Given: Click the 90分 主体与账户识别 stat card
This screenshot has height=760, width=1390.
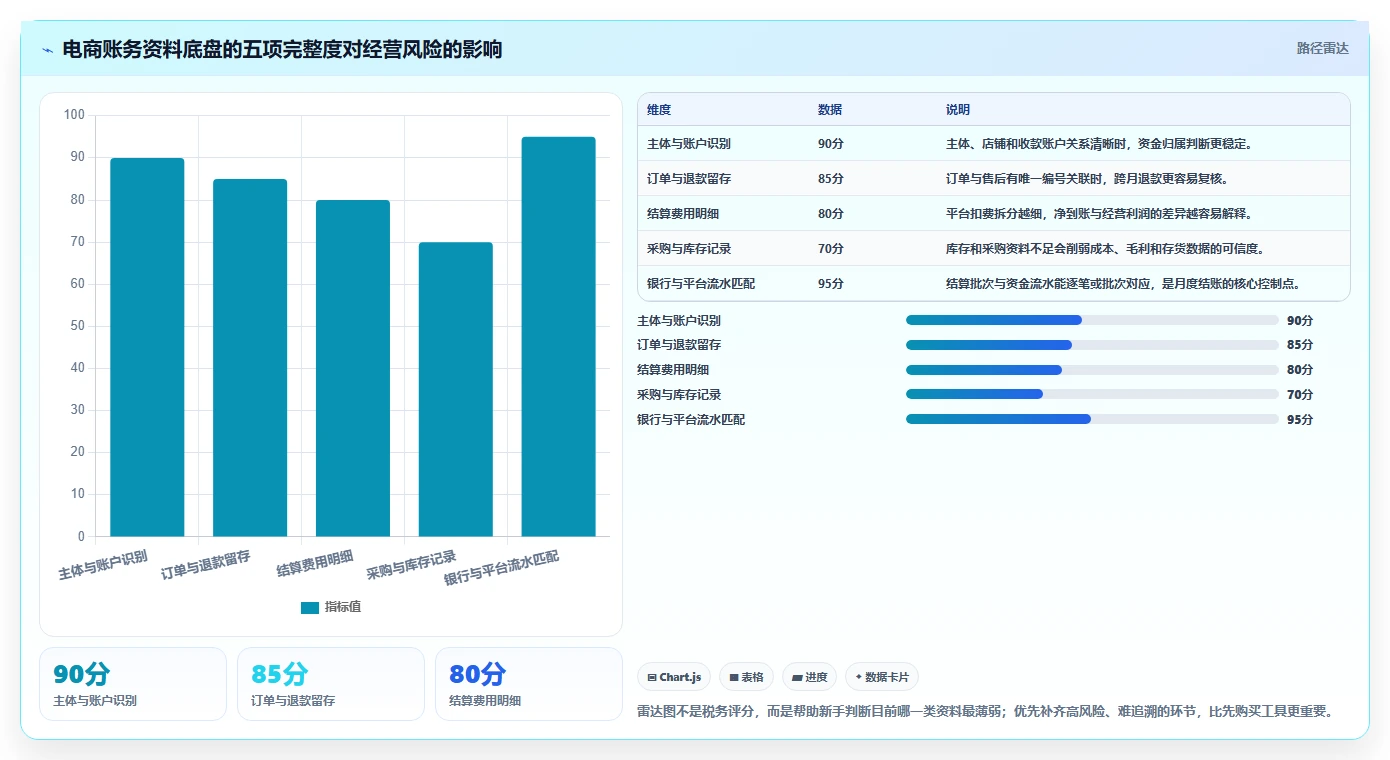Looking at the screenshot, I should 133,684.
